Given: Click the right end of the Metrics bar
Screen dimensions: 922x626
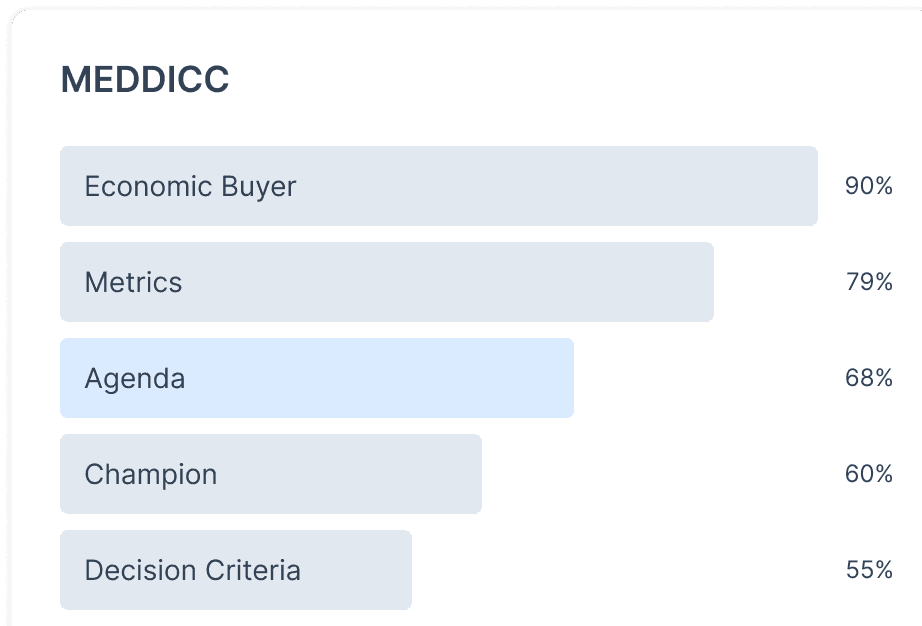Looking at the screenshot, I should [702, 282].
